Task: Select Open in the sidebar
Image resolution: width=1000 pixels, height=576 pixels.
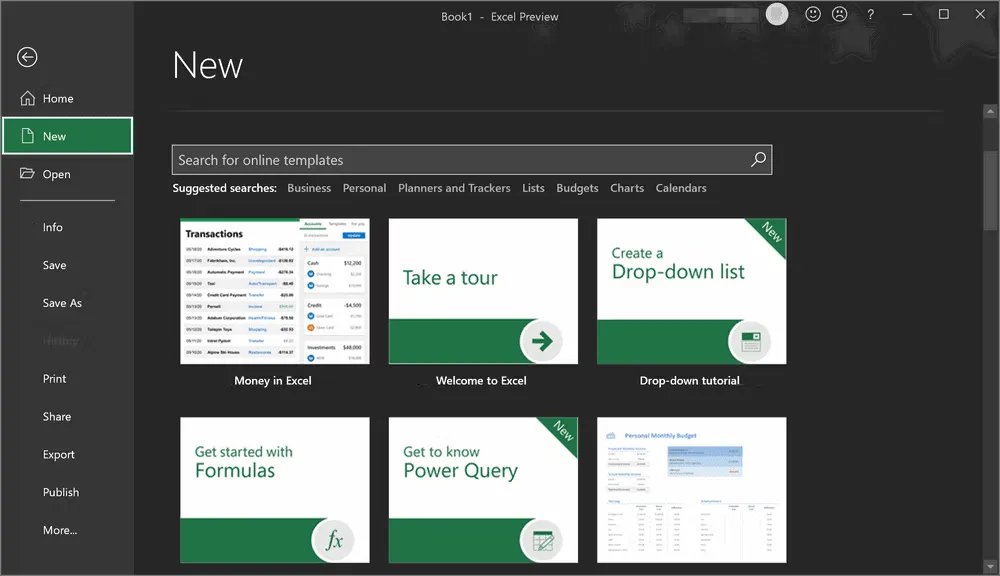Action: tap(56, 174)
